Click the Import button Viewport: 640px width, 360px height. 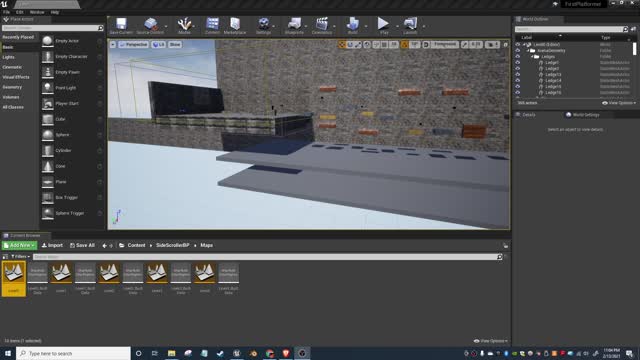coord(52,245)
